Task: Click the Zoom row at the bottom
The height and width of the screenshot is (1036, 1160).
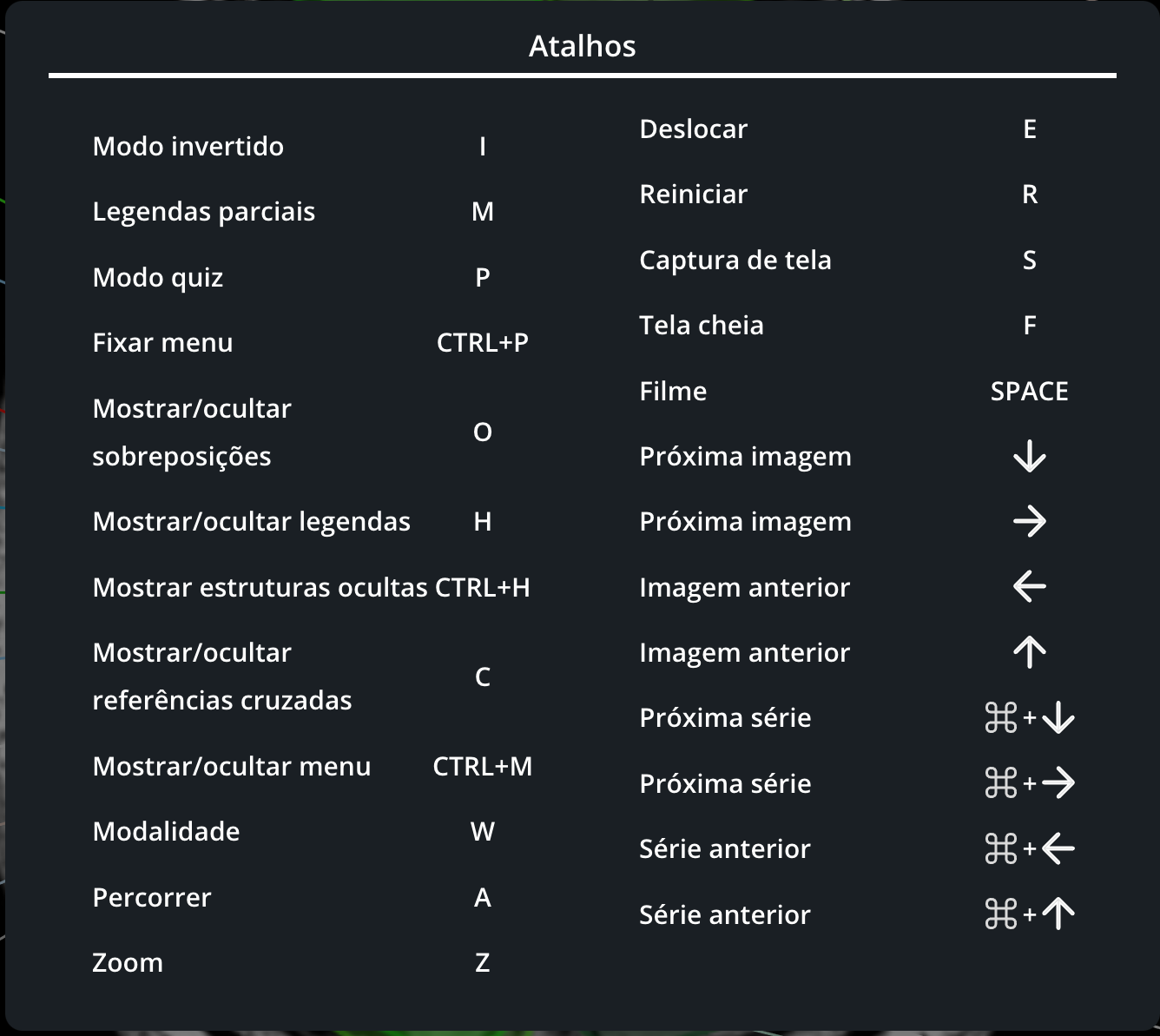Action: click(127, 962)
